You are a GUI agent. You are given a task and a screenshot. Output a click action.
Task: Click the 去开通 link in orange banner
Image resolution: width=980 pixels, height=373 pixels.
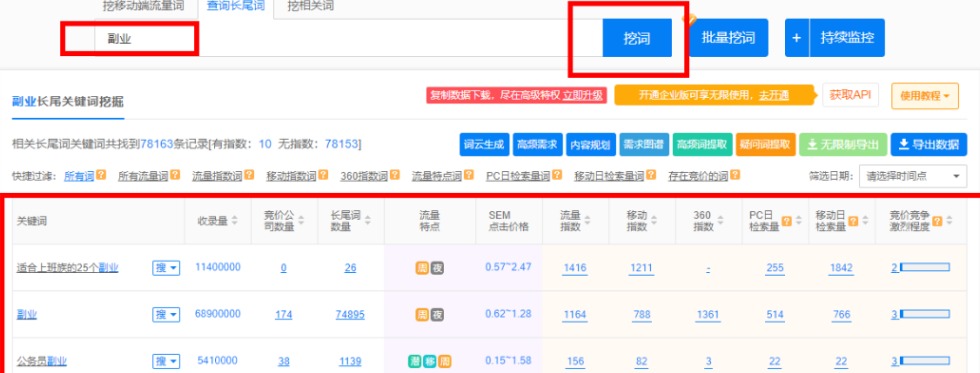coord(774,95)
